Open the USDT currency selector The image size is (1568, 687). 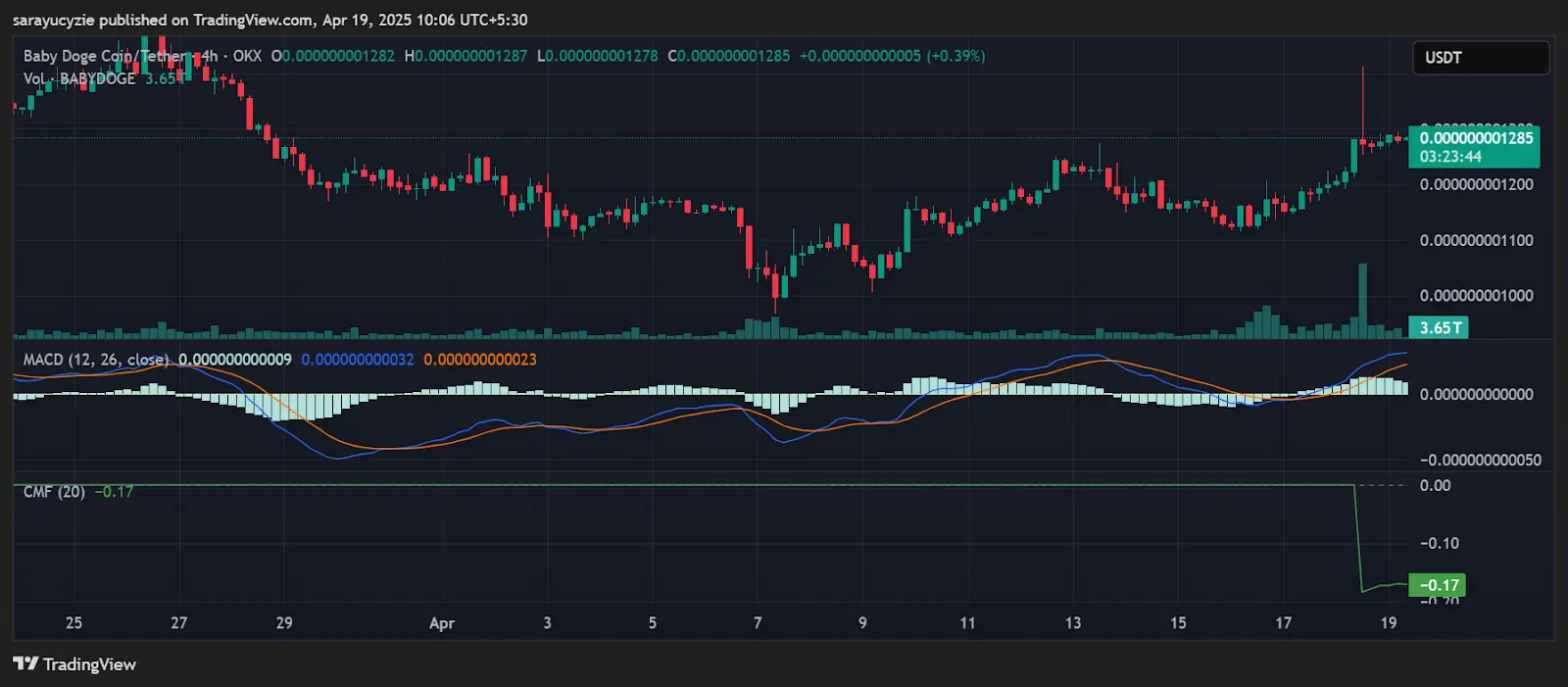[1480, 58]
